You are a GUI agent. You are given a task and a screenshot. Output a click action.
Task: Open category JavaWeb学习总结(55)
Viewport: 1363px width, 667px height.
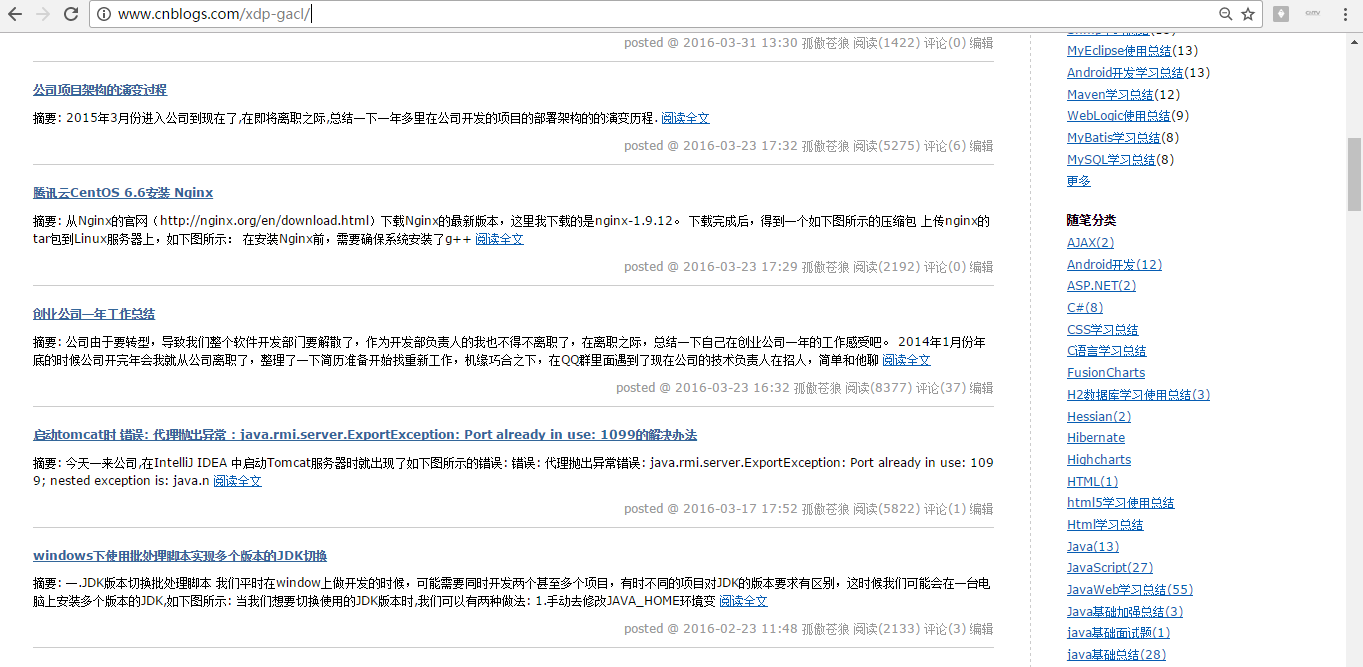pyautogui.click(x=1129, y=590)
